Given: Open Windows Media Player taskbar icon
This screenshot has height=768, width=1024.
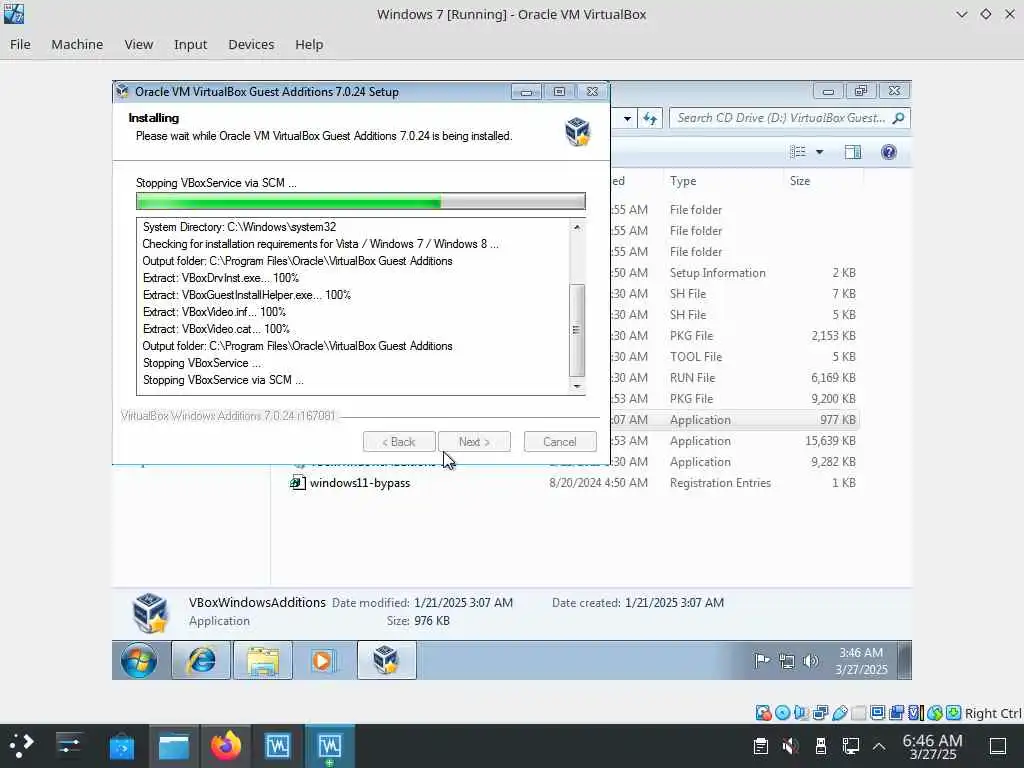Looking at the screenshot, I should 323,661.
